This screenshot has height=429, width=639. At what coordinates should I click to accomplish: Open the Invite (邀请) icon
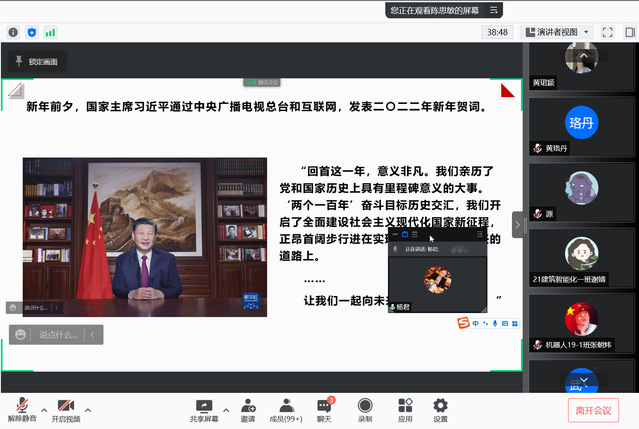coord(247,410)
